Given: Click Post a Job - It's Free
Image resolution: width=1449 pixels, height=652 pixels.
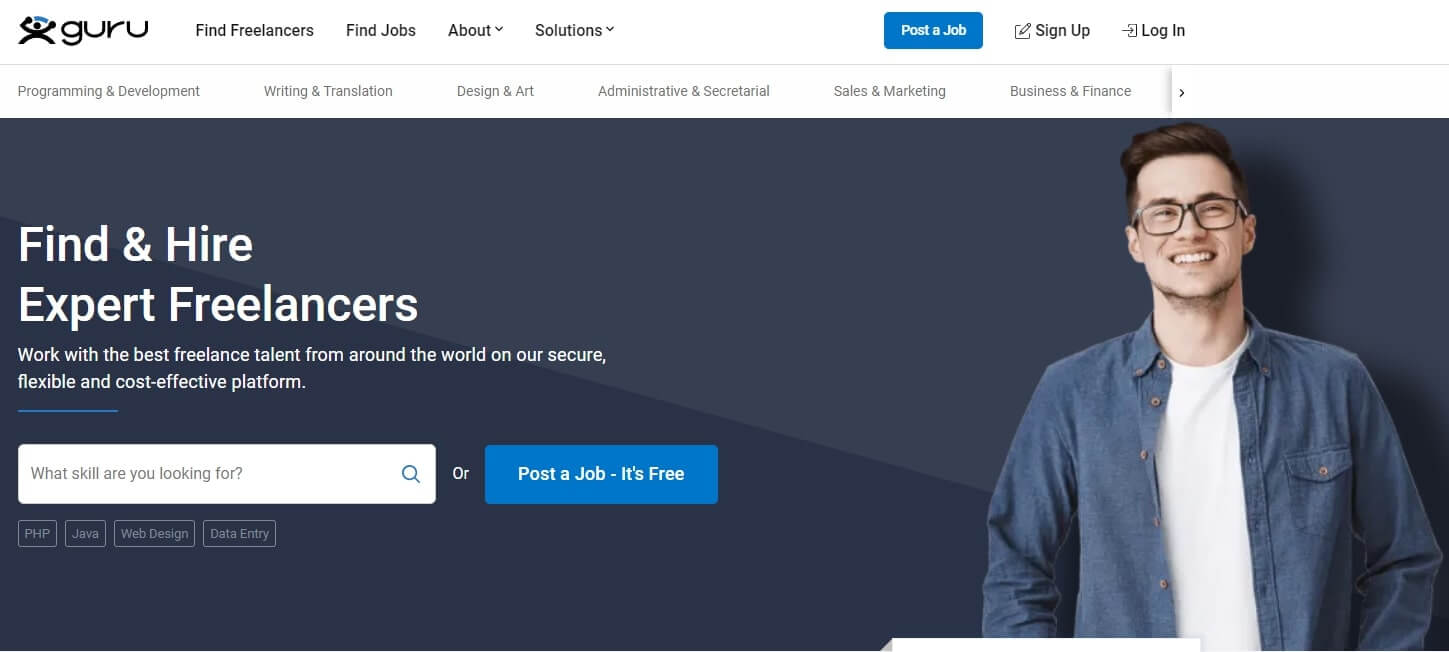Looking at the screenshot, I should (601, 474).
